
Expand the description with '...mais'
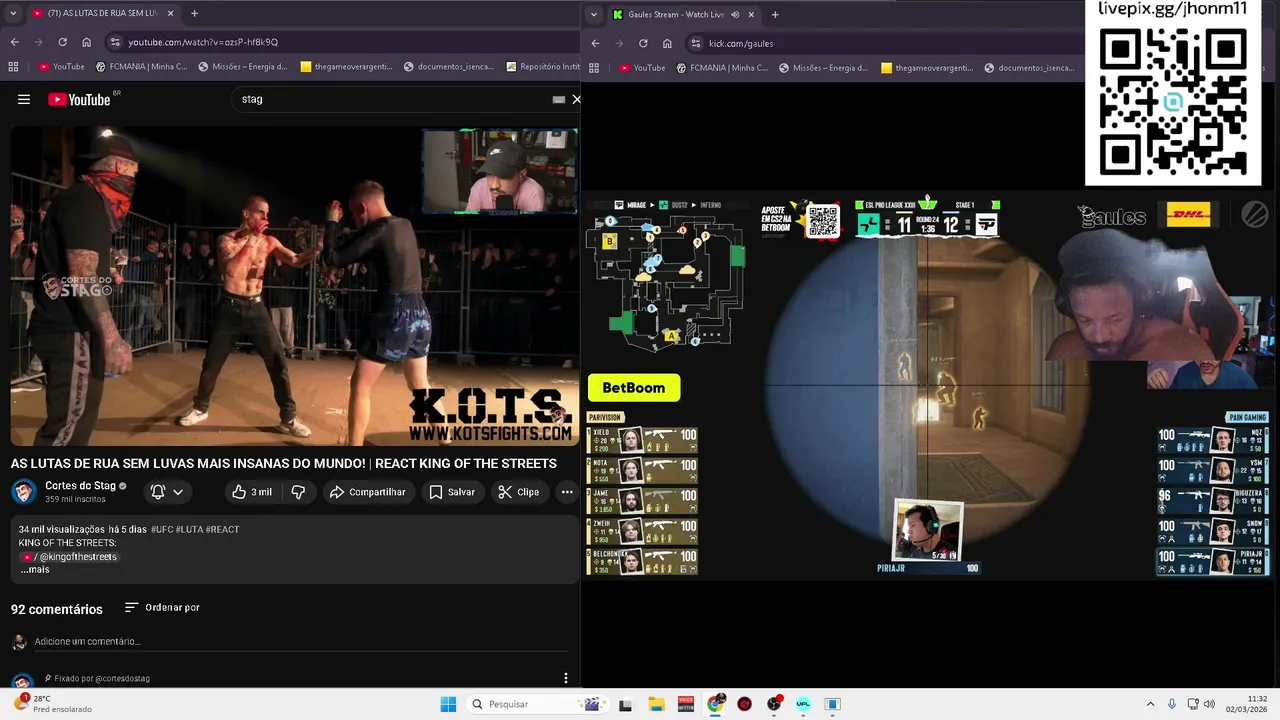click(35, 570)
